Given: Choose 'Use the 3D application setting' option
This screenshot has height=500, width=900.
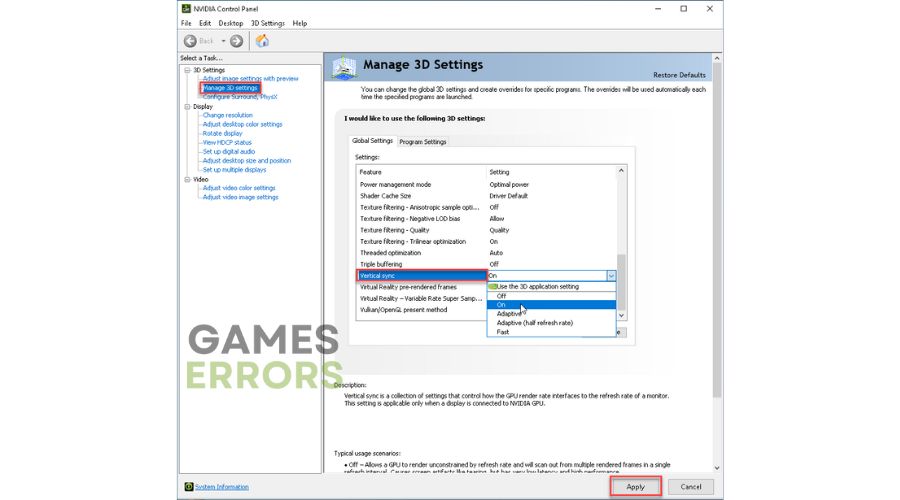Looking at the screenshot, I should pyautogui.click(x=551, y=286).
